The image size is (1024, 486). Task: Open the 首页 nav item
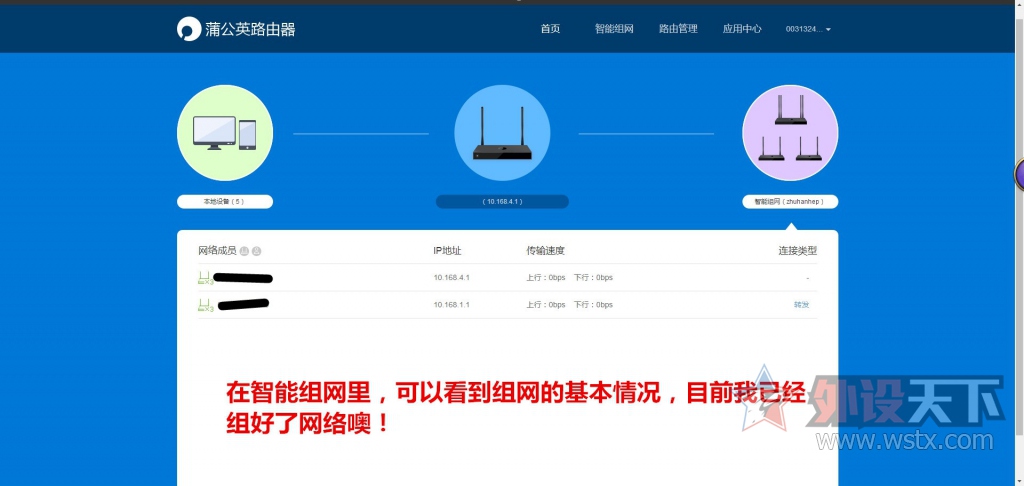550,29
